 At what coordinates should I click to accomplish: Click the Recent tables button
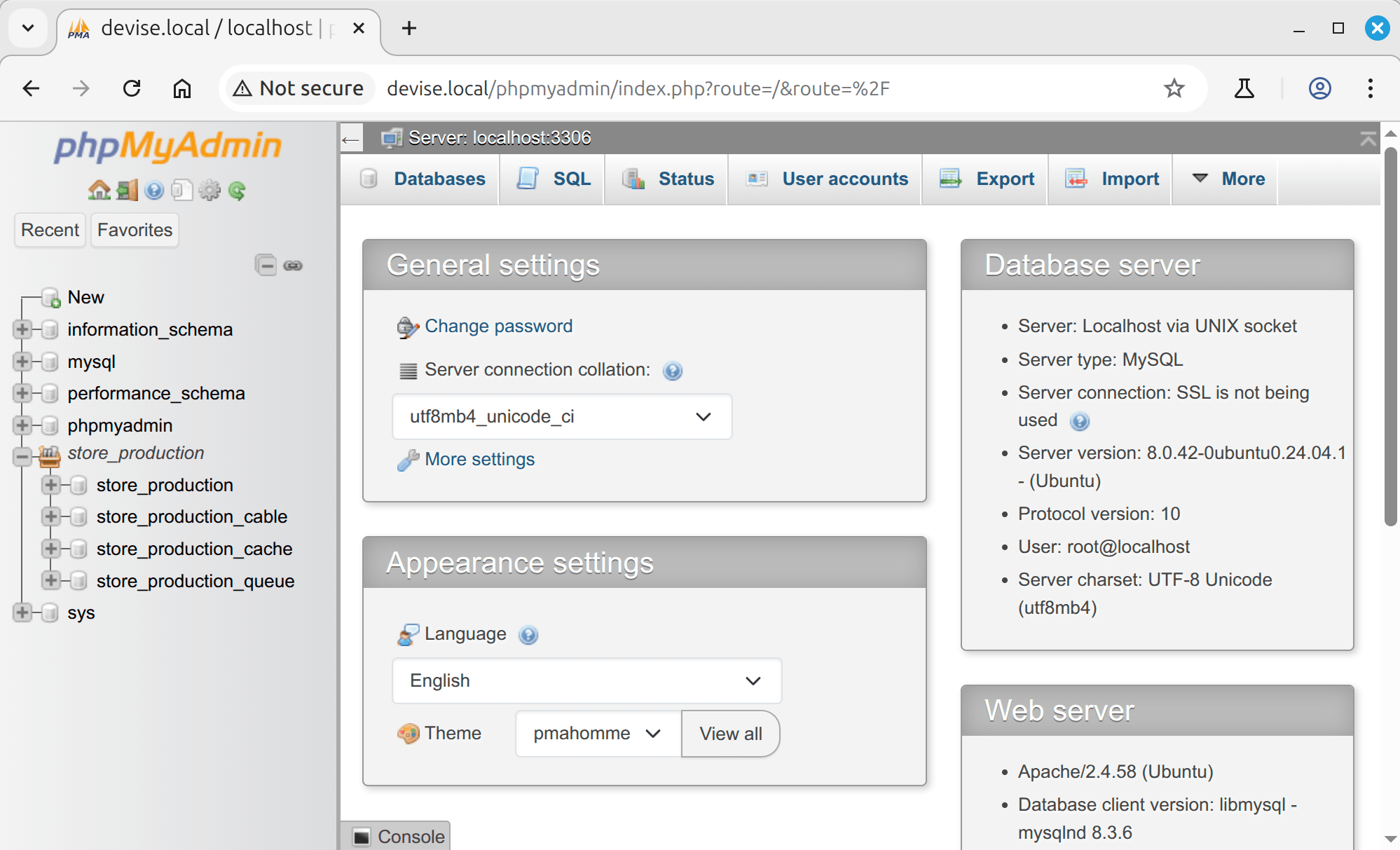tap(50, 230)
